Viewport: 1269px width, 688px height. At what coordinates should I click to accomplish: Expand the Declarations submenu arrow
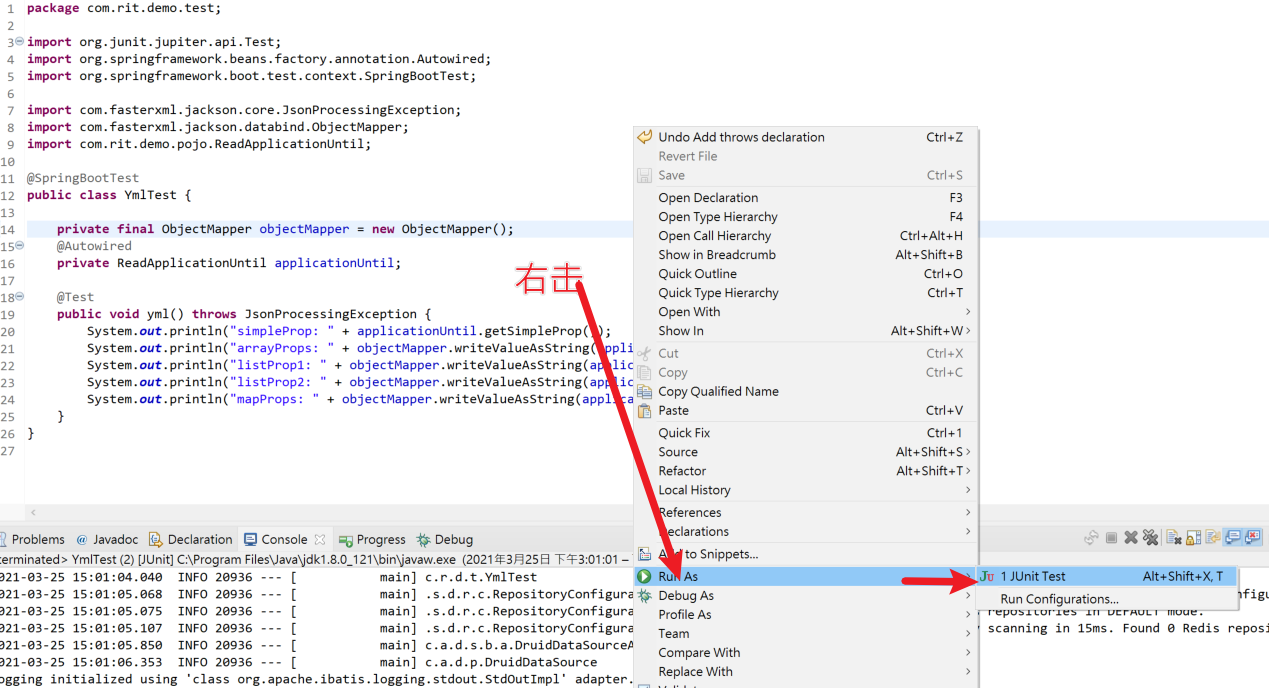[x=968, y=531]
